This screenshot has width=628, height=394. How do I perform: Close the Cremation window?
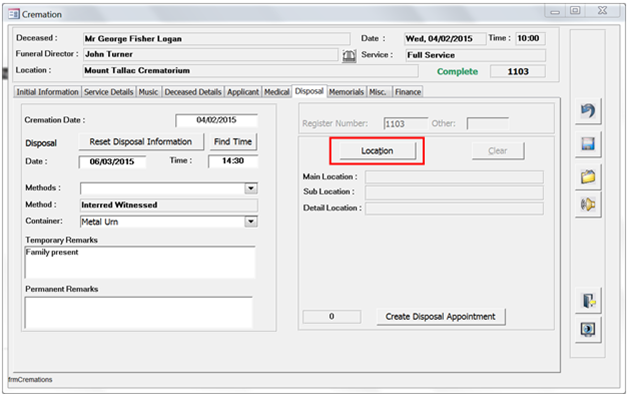[x=602, y=11]
